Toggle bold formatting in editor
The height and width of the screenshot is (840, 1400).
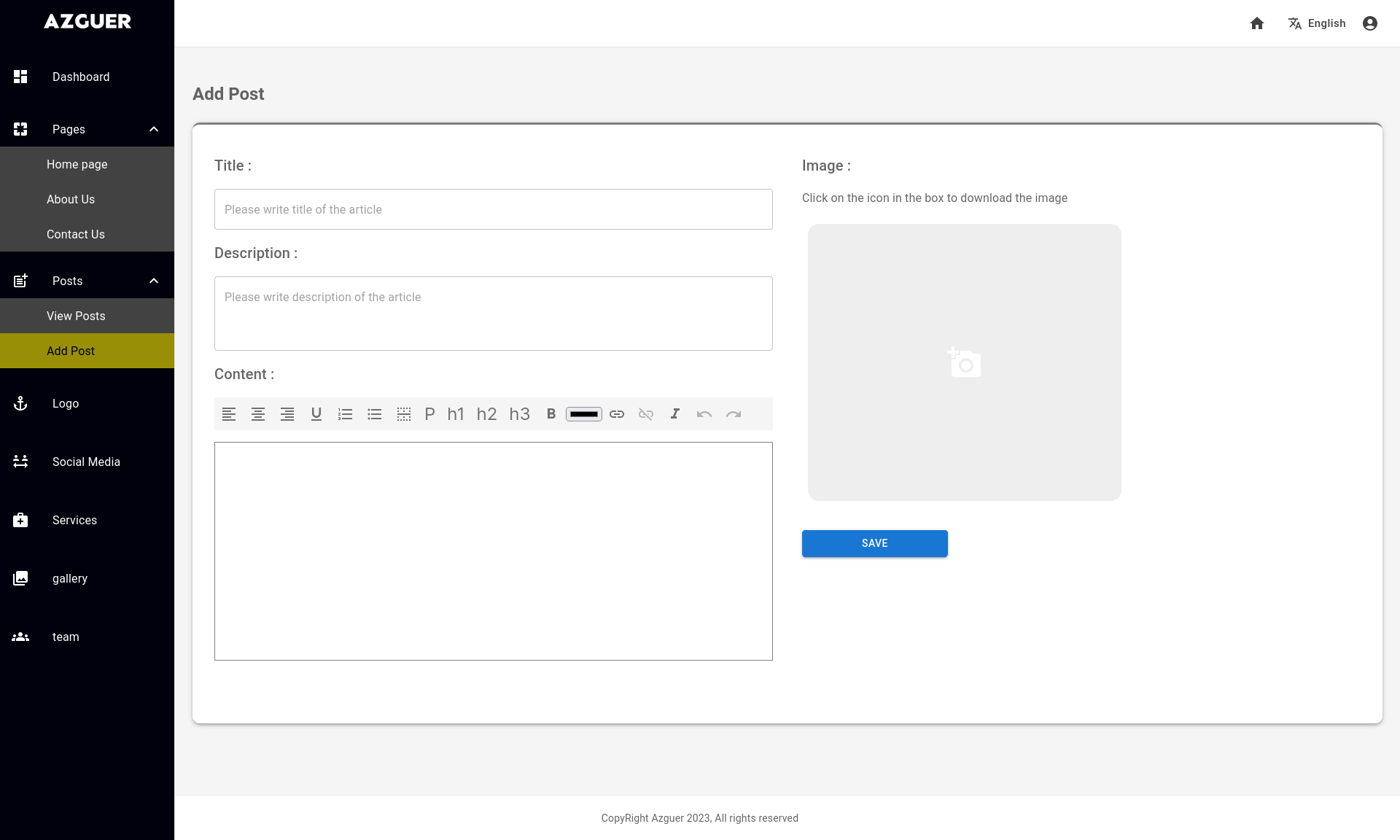[x=551, y=414]
